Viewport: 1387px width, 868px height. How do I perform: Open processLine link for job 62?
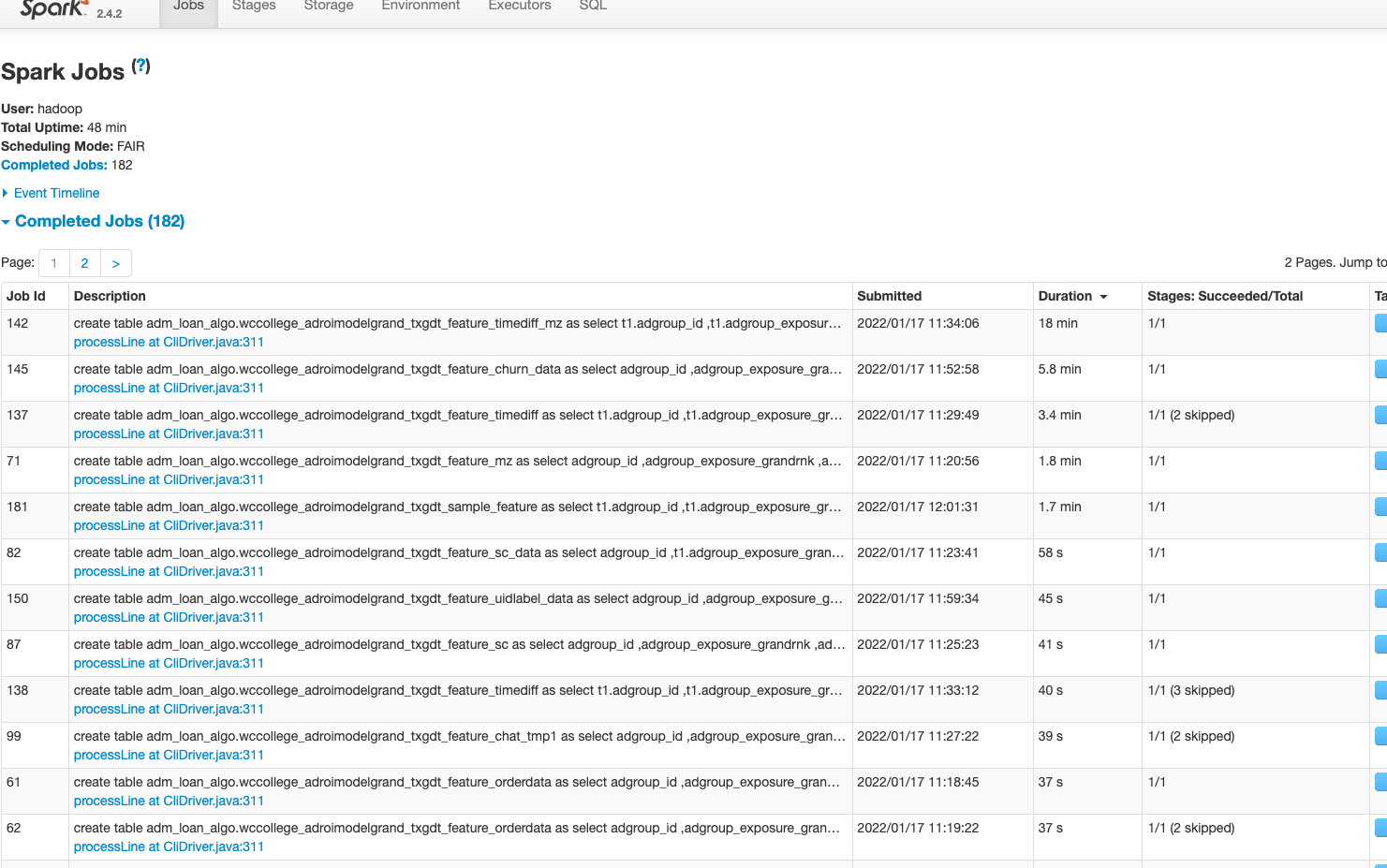(x=169, y=846)
